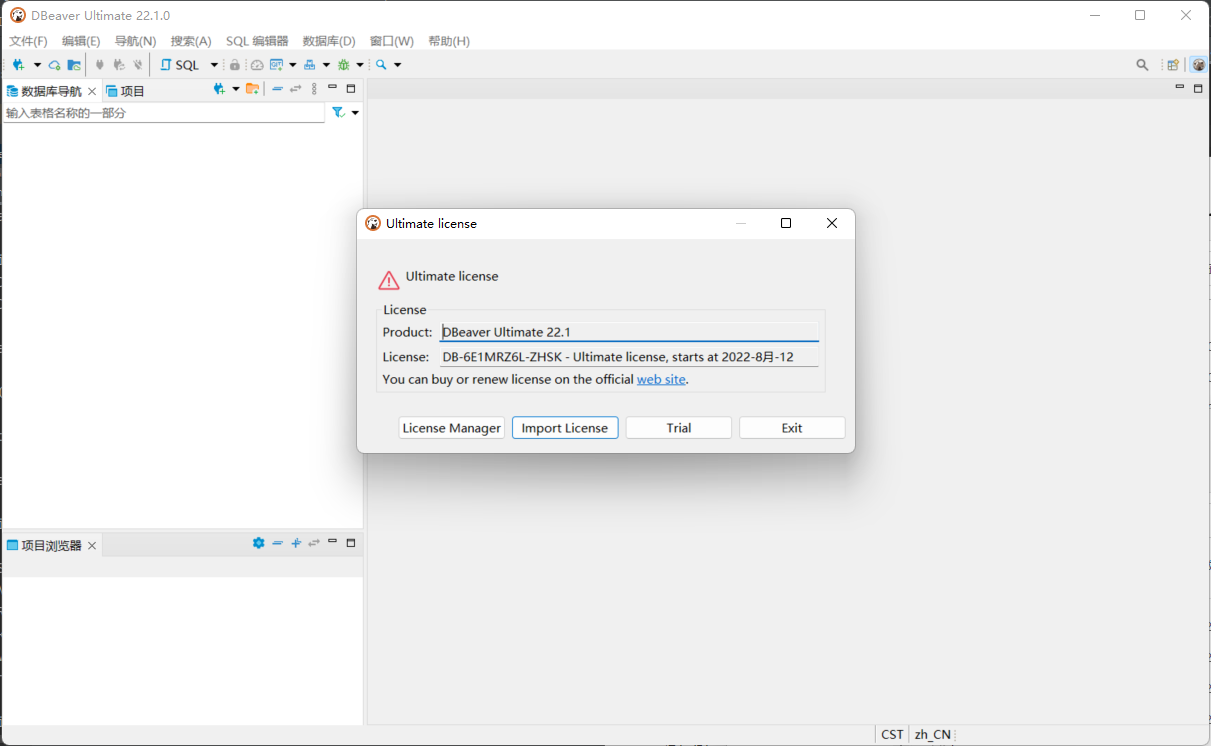Click the New Database Connection plug icon in main toolbar
The width and height of the screenshot is (1211, 746).
pyautogui.click(x=18, y=65)
